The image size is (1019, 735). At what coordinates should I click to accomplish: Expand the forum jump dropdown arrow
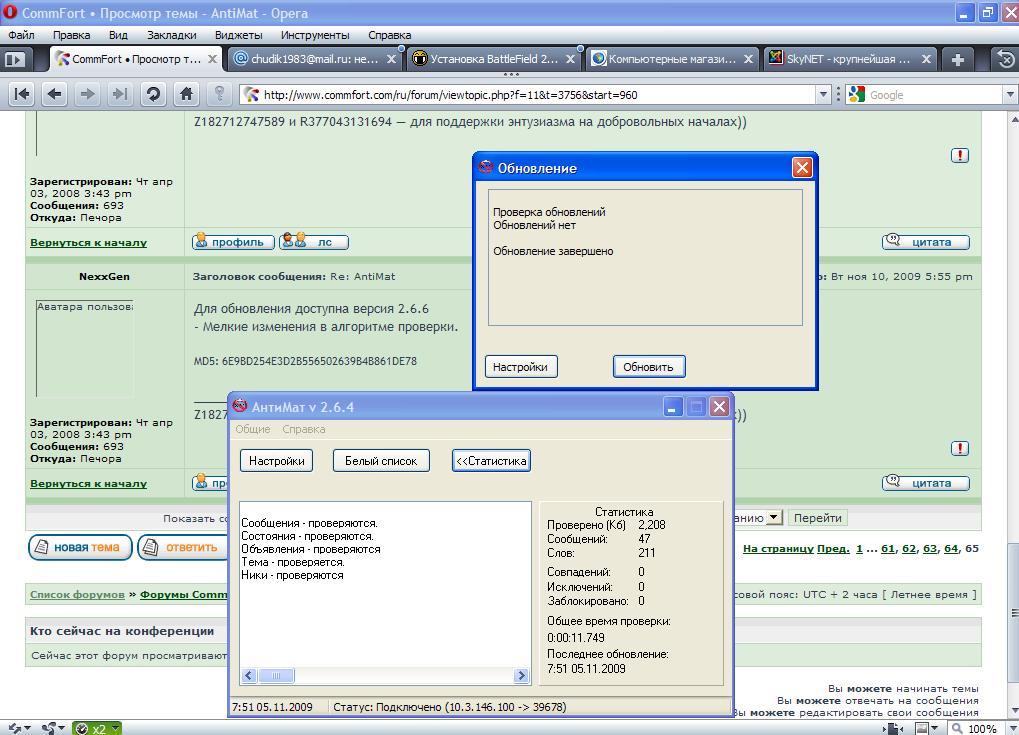[x=773, y=518]
